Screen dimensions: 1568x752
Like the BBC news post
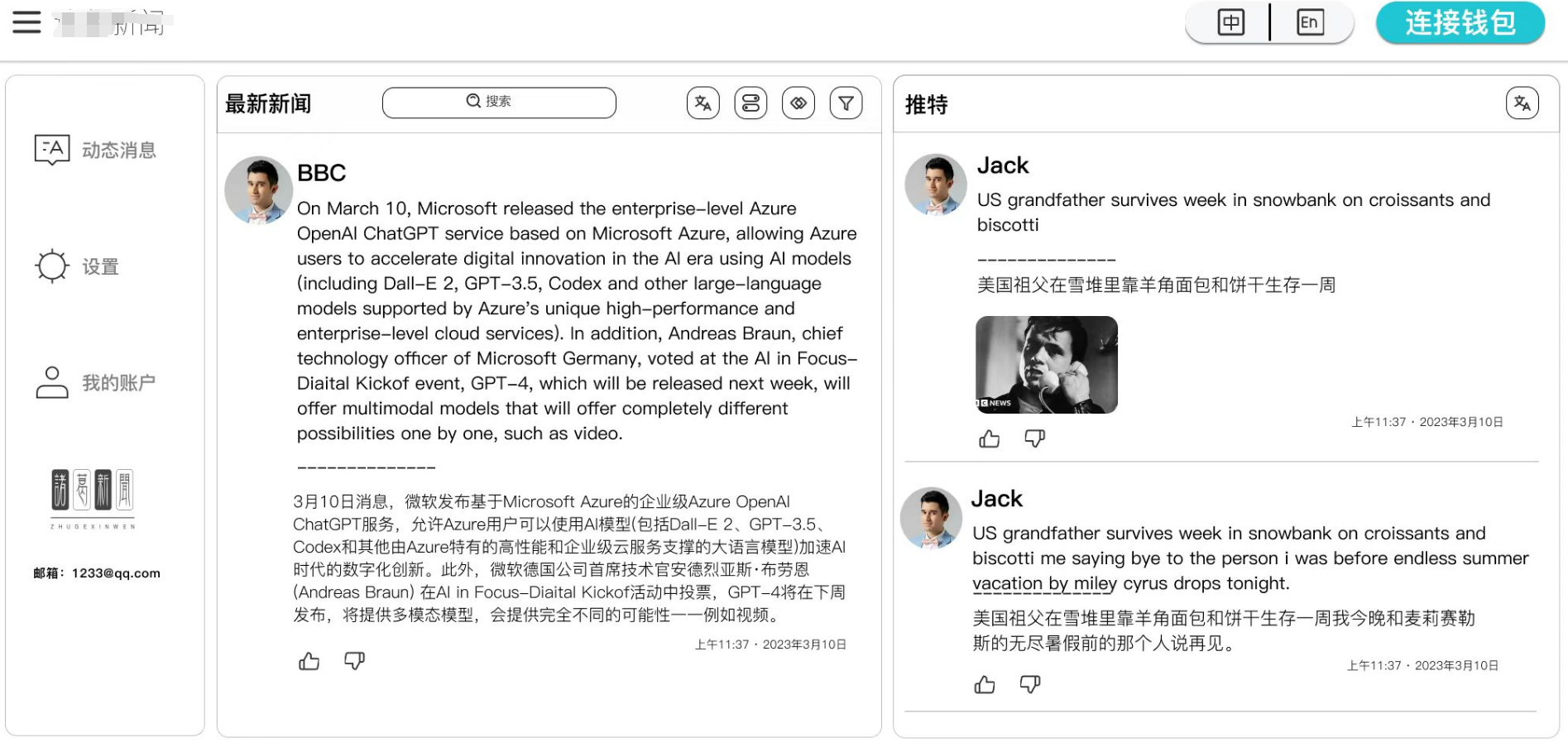pos(309,661)
